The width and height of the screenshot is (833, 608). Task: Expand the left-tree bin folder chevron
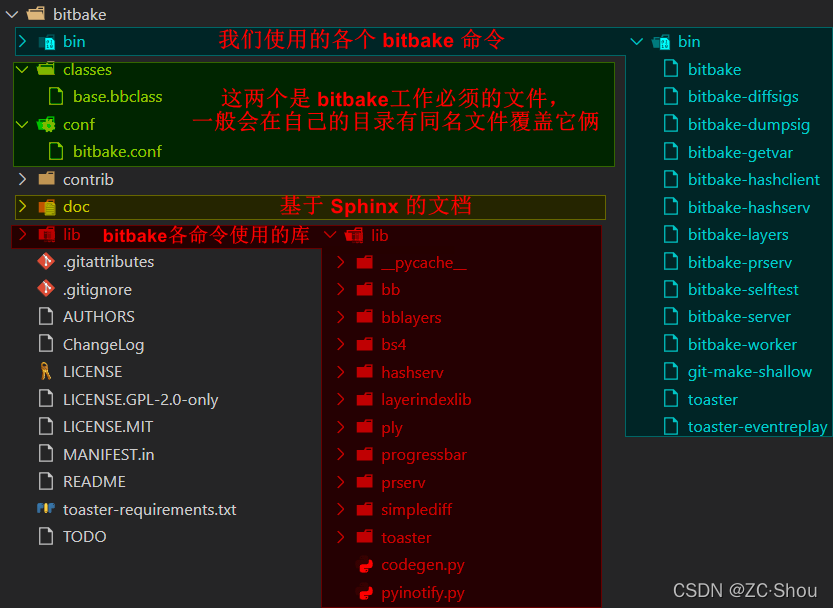click(x=22, y=41)
